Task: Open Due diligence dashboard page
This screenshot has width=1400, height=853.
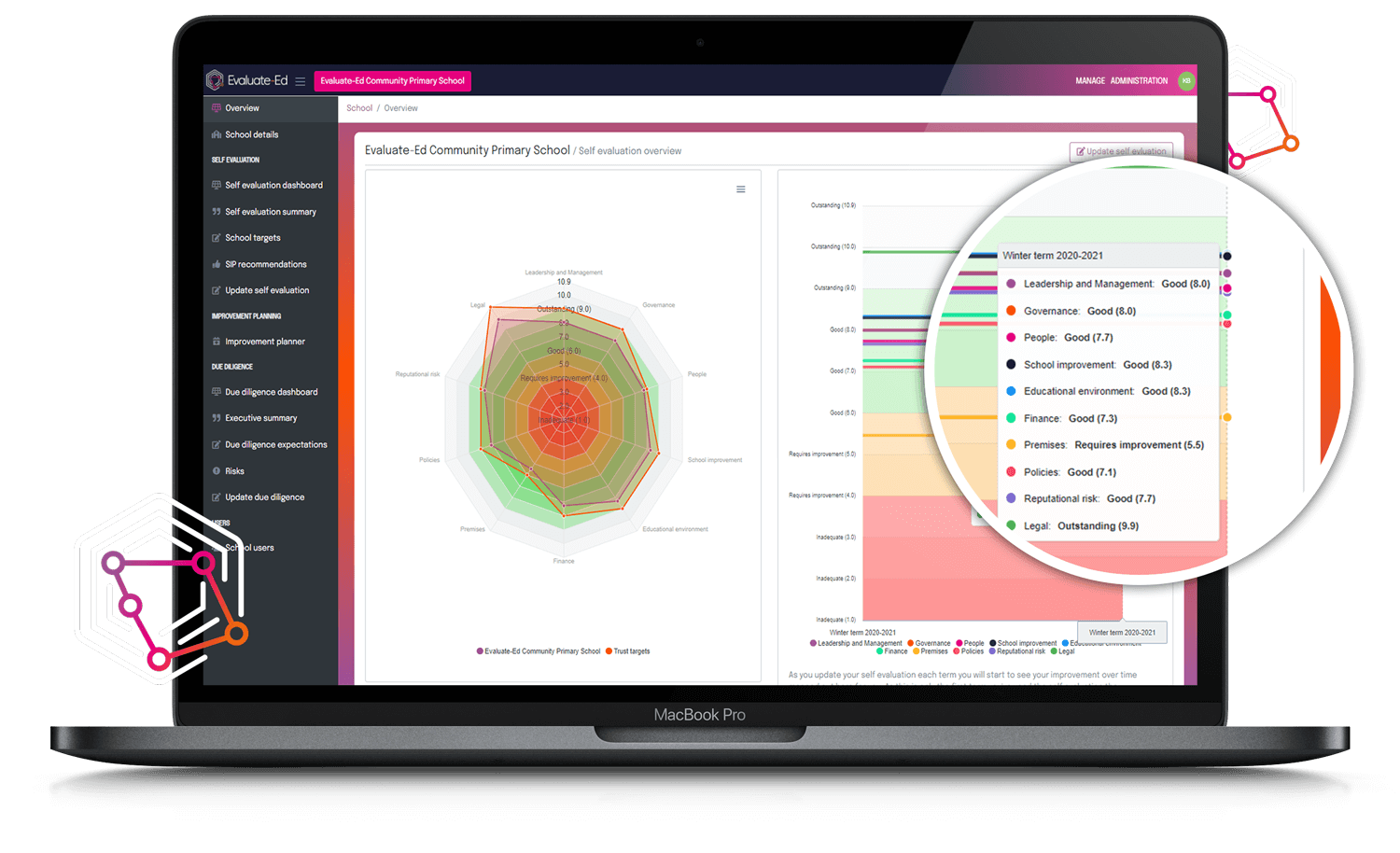Action: [272, 392]
